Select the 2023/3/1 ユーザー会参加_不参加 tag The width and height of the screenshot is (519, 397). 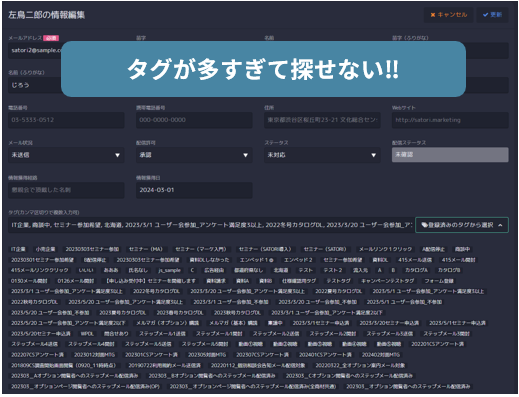[x=231, y=302]
